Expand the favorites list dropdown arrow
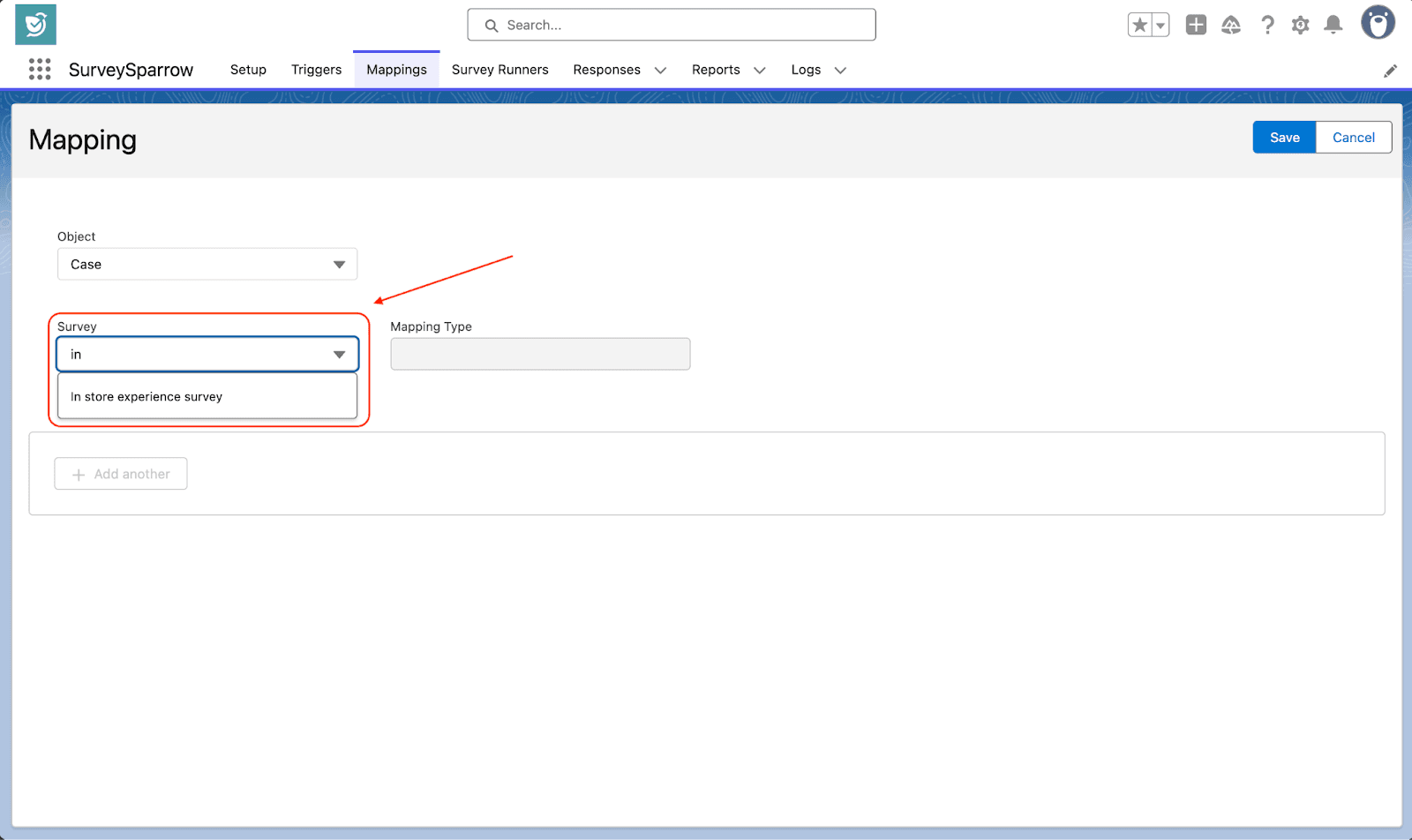 pos(1160,26)
